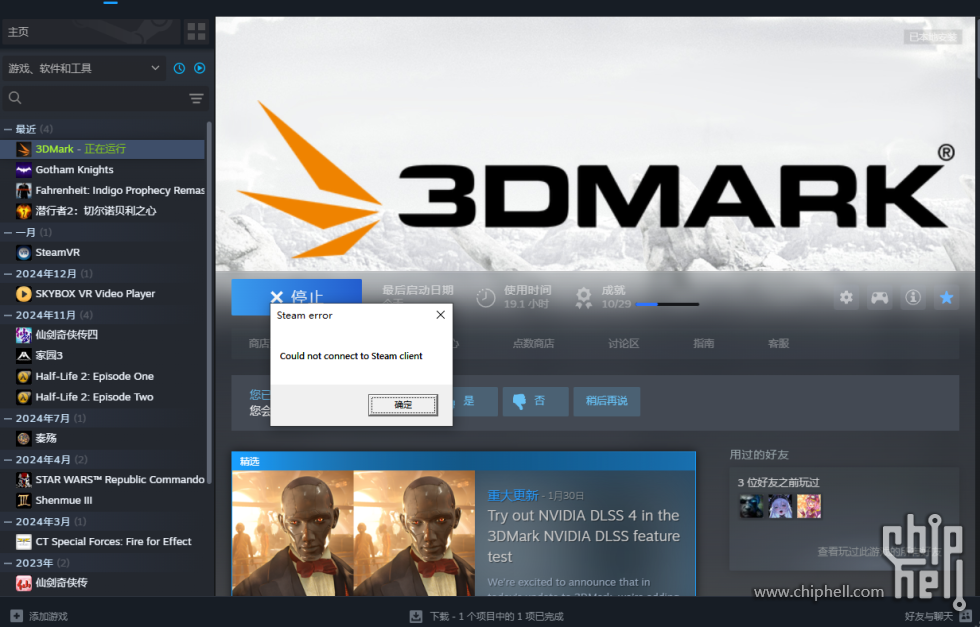Image resolution: width=980 pixels, height=627 pixels.
Task: Select 仙剑奇侠传 under 2023年
Action: (x=102, y=583)
